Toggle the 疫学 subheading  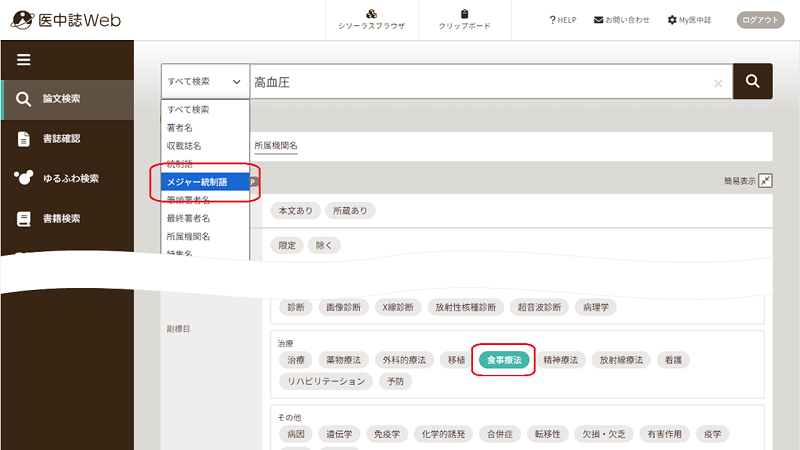tap(712, 434)
